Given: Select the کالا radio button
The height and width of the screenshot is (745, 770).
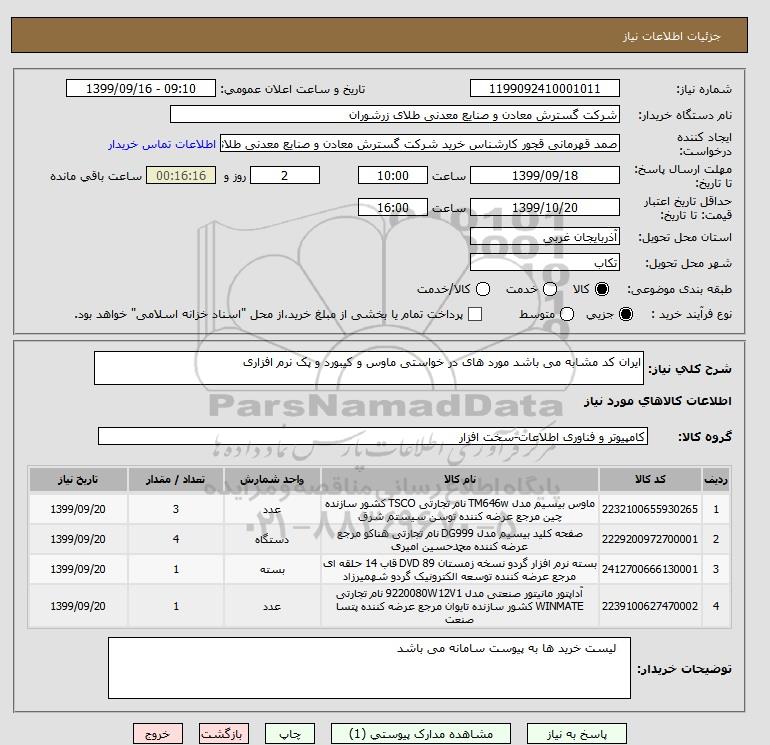Looking at the screenshot, I should 602,289.
